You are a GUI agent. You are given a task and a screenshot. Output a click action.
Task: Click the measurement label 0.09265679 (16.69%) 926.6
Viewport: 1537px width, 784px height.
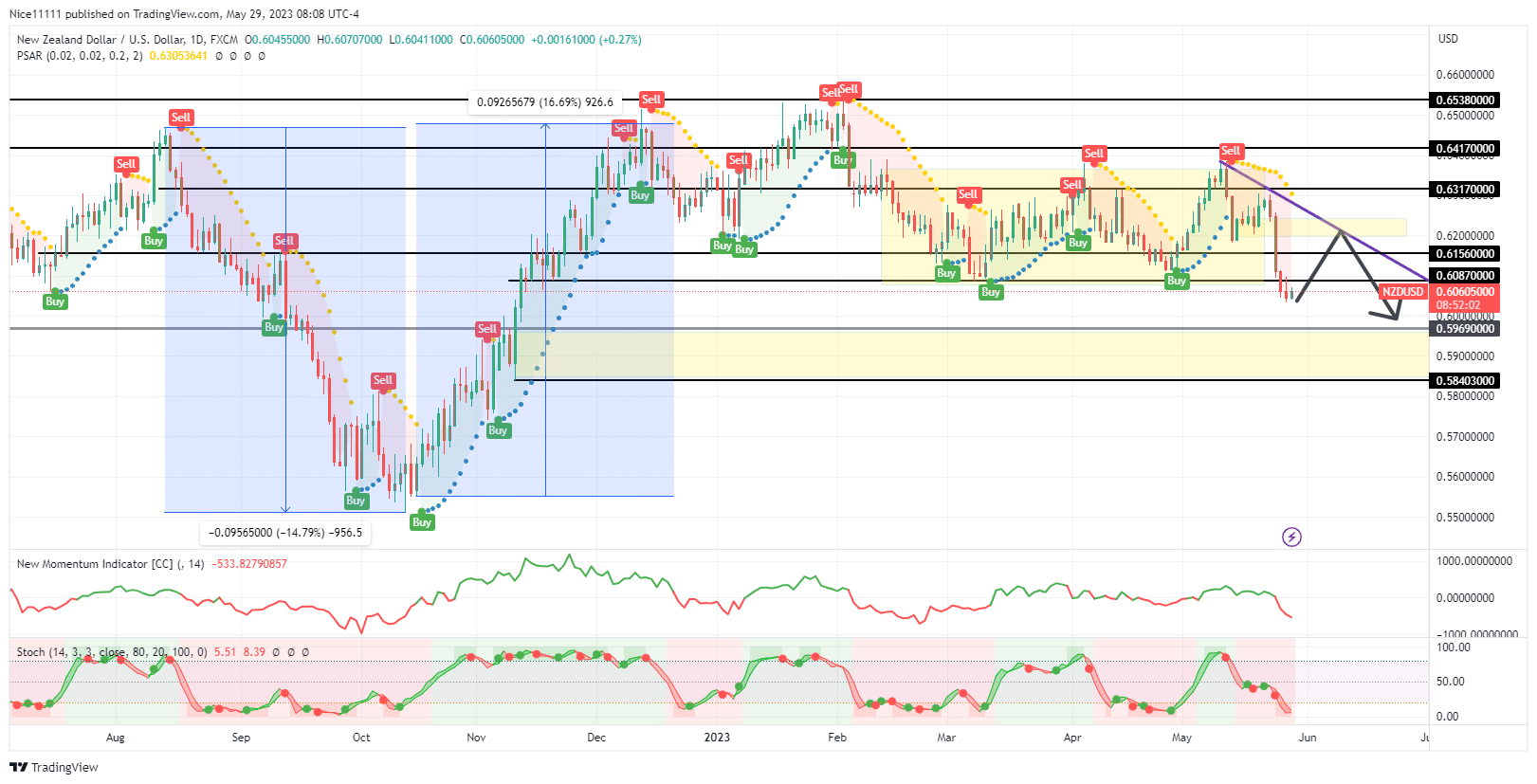pos(545,102)
